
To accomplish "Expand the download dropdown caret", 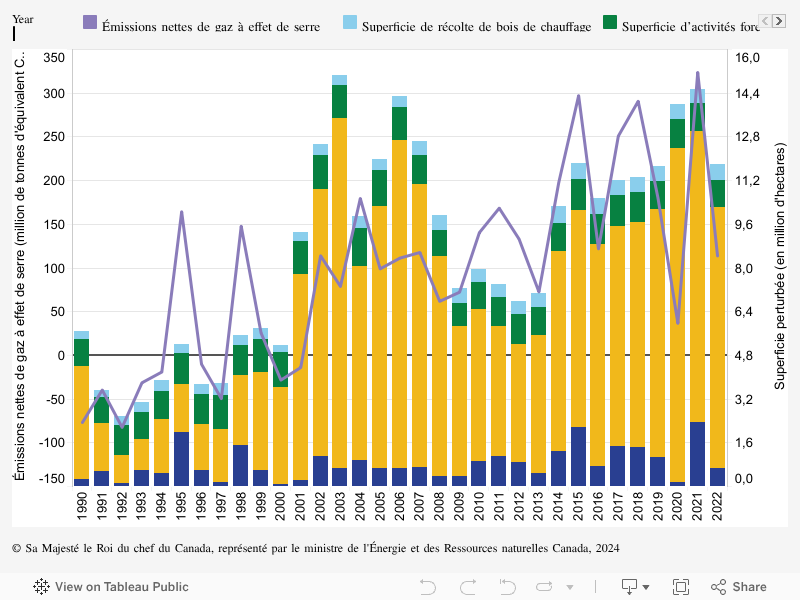I will (646, 587).
